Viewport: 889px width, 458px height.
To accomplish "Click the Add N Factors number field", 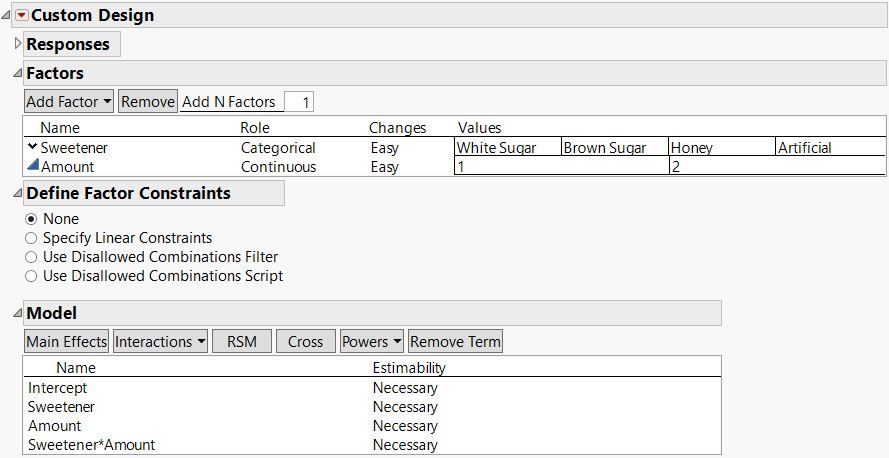I will coord(299,102).
